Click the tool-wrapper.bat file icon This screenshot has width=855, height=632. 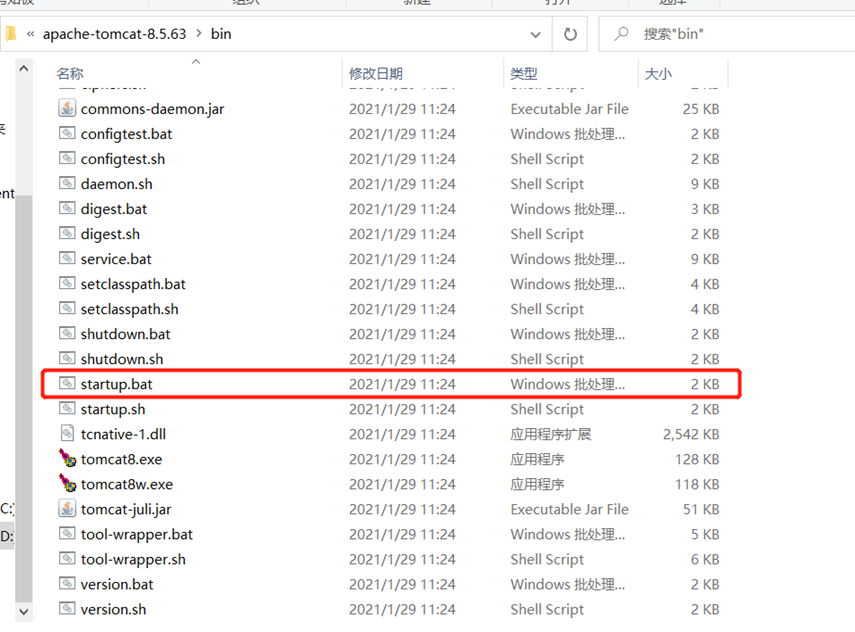click(x=67, y=533)
